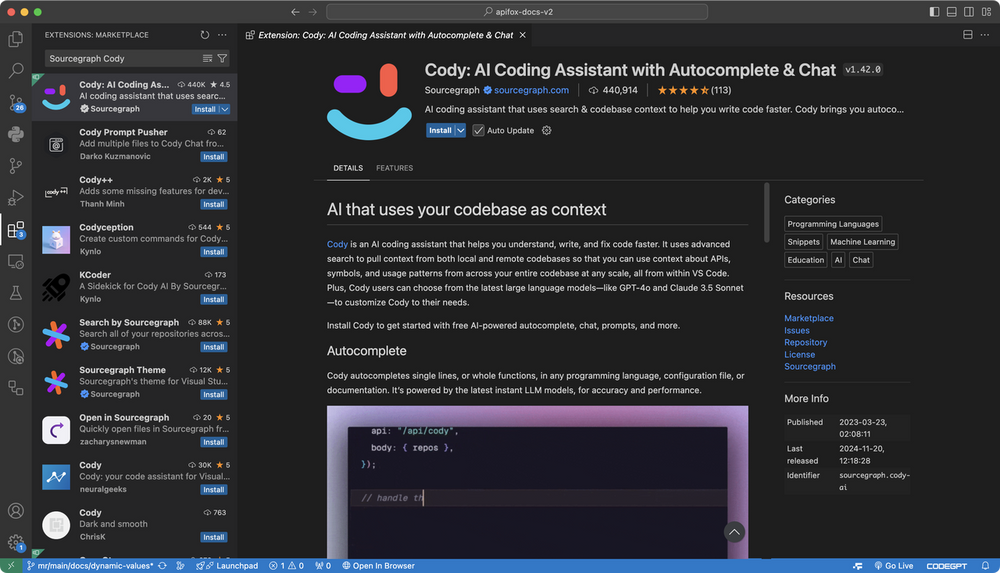The height and width of the screenshot is (573, 1000).
Task: Open the Extensions panel more actions menu
Action: tap(222, 34)
